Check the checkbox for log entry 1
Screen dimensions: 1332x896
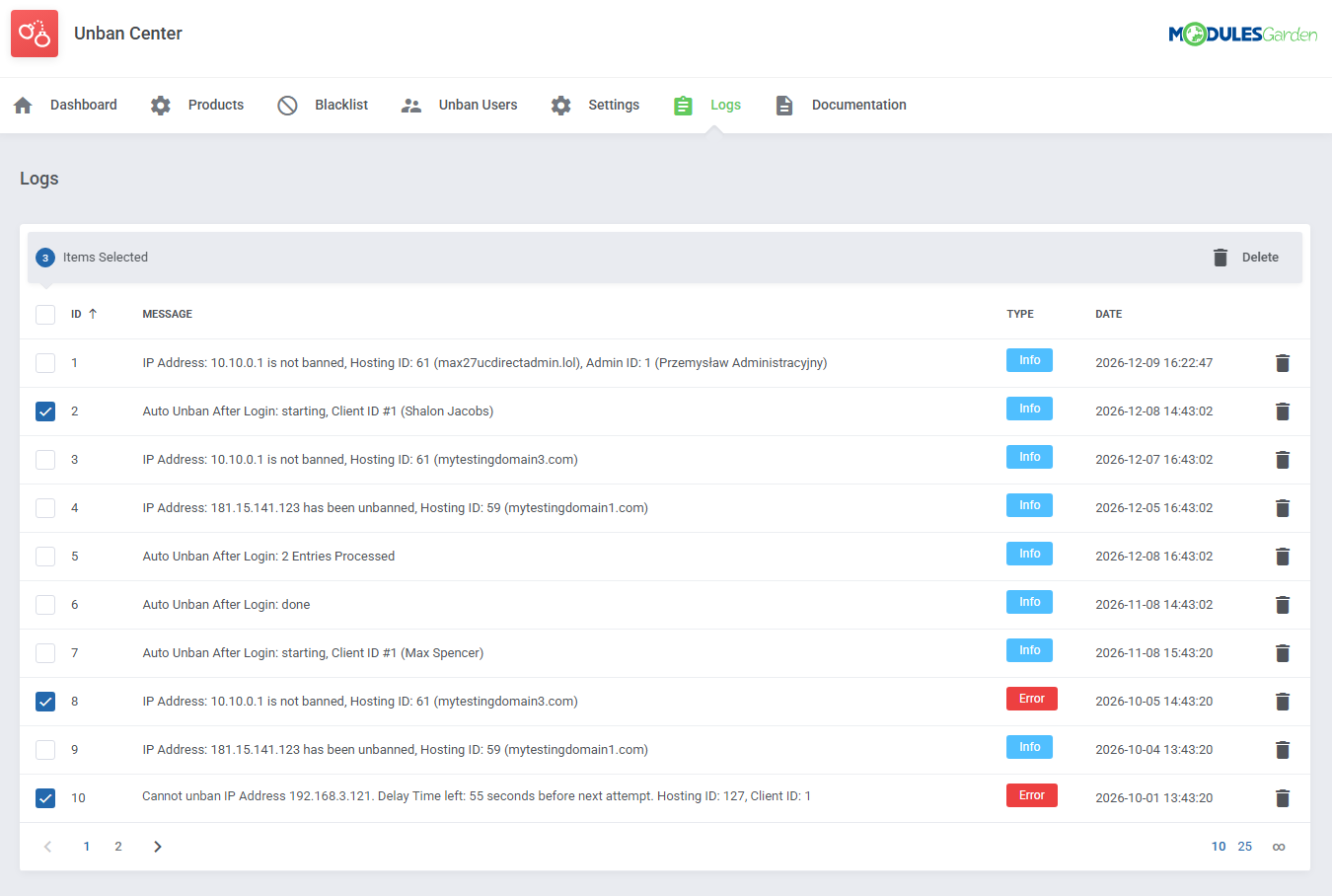[44, 362]
